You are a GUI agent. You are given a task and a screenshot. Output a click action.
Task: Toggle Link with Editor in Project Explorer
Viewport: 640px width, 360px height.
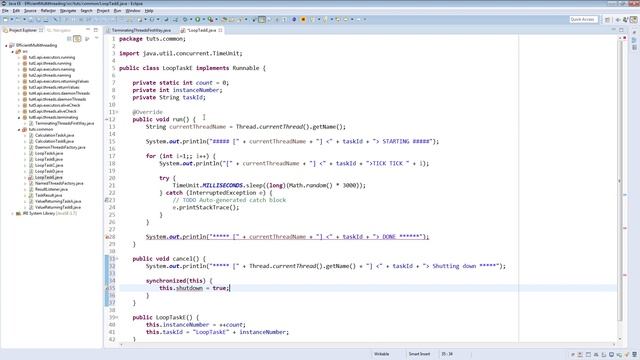[x=77, y=39]
